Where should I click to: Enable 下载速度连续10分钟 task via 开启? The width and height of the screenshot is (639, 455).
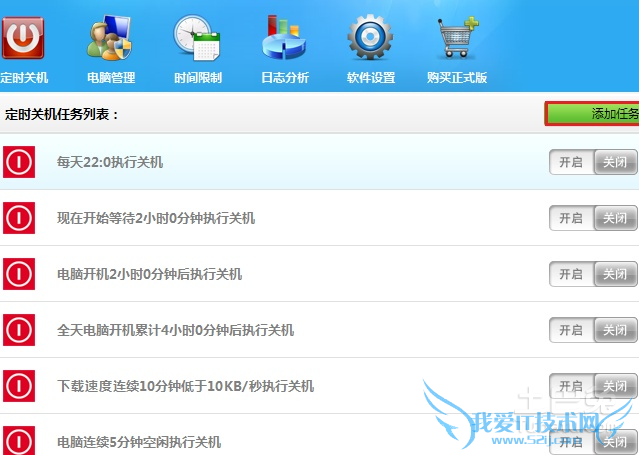(x=571, y=386)
